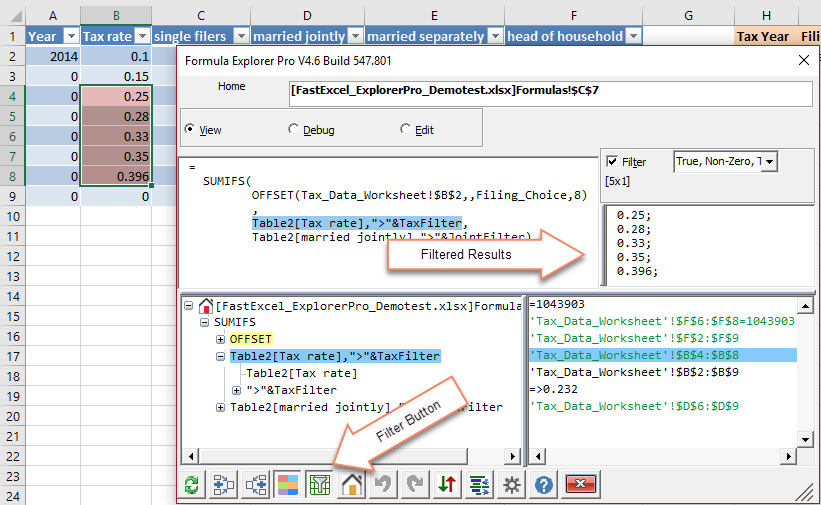Click the Home label
Screen dimensions: 821x505
[x=231, y=86]
